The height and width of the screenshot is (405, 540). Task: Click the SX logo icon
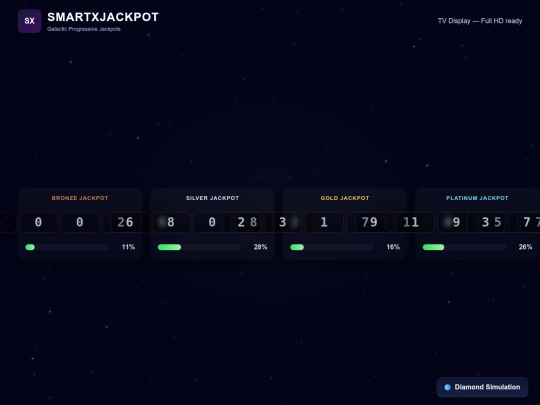[30, 21]
